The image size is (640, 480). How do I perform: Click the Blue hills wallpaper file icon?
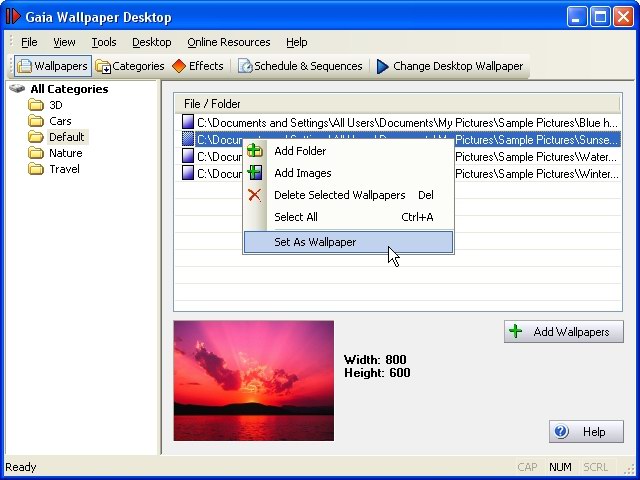(x=187, y=122)
